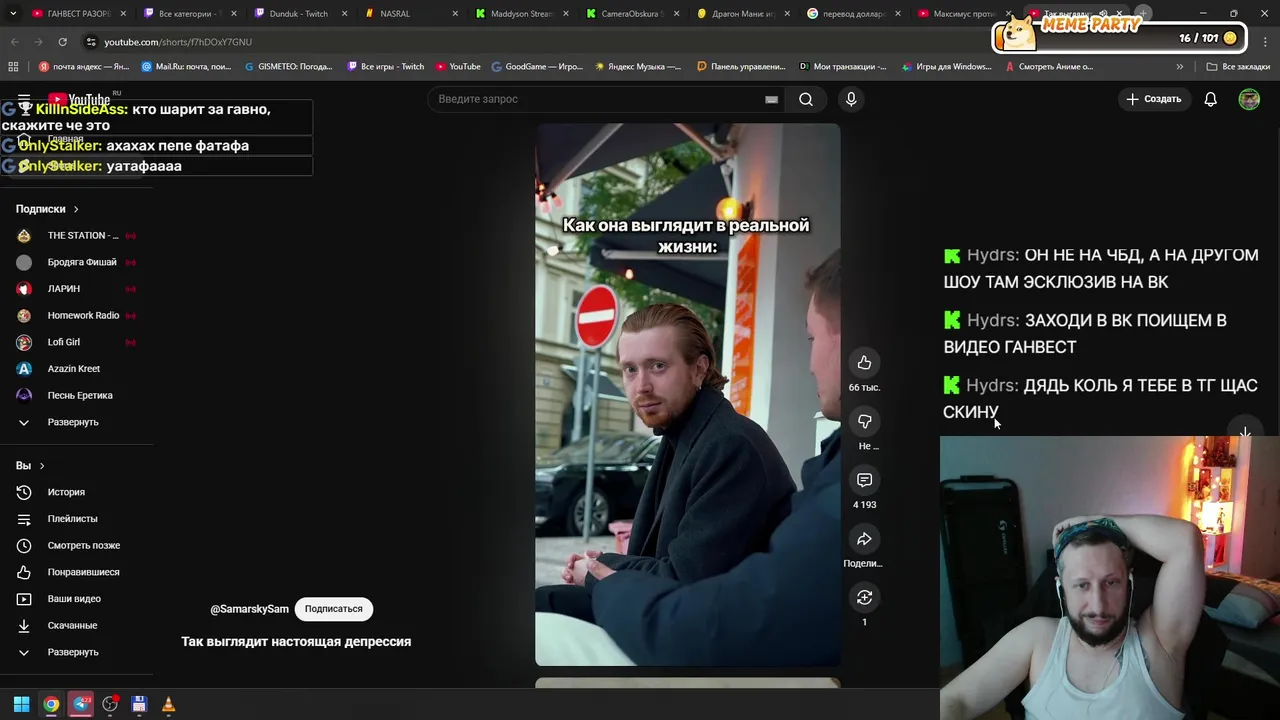Screen dimensions: 1280x720
Task: Jump to newest chat with the down arrow
Action: point(1245,434)
